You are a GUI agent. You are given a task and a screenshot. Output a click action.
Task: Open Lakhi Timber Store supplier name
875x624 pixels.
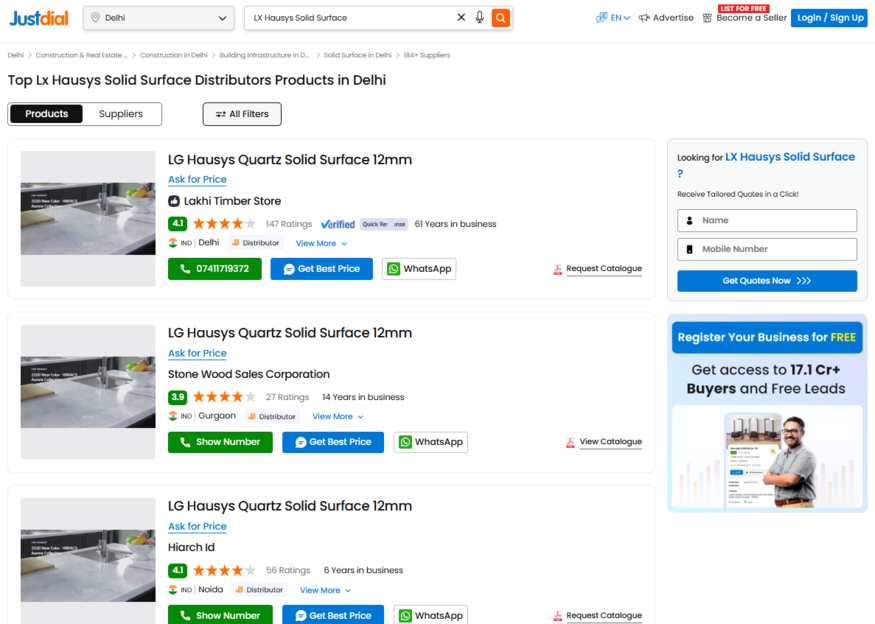click(232, 201)
